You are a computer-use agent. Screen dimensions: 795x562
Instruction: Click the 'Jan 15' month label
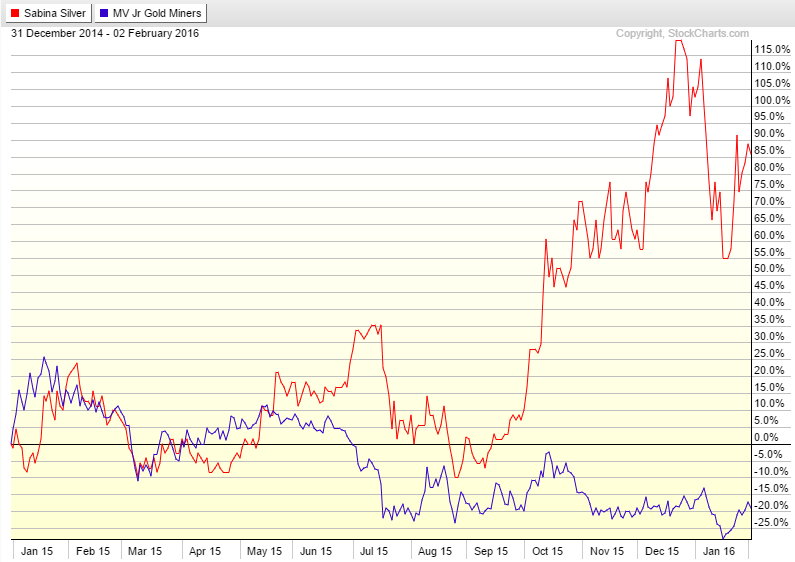click(37, 551)
